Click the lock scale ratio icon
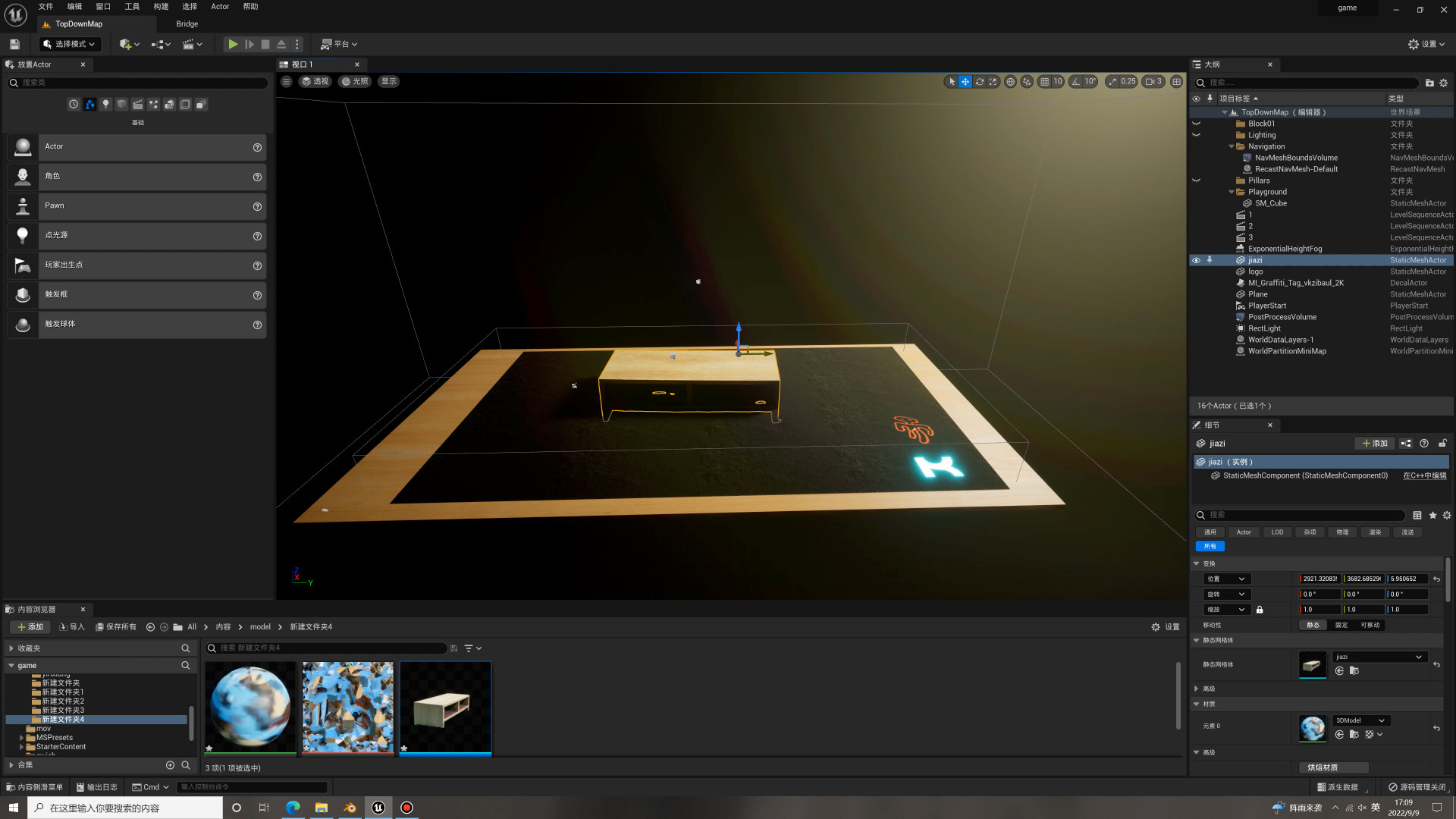The height and width of the screenshot is (819, 1456). click(x=1260, y=610)
